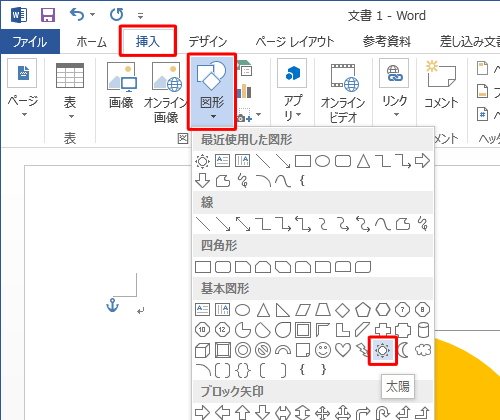Select the cross shape in 基本図形
The height and width of the screenshot is (420, 500).
click(x=383, y=330)
